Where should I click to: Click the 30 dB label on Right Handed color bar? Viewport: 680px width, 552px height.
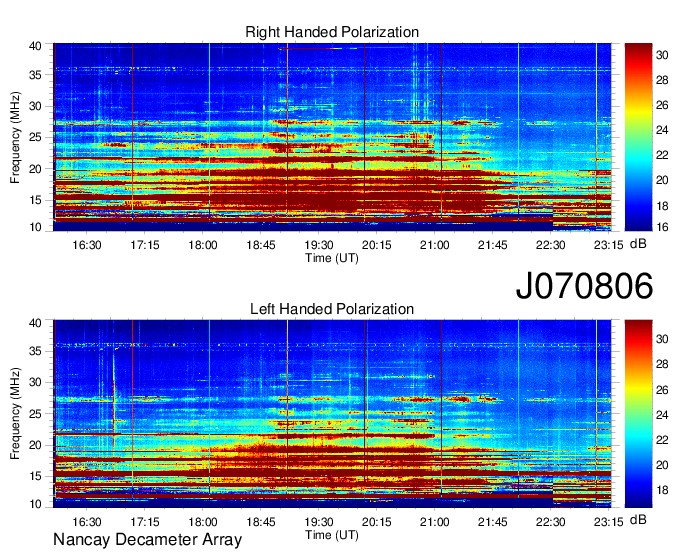pyautogui.click(x=662, y=55)
